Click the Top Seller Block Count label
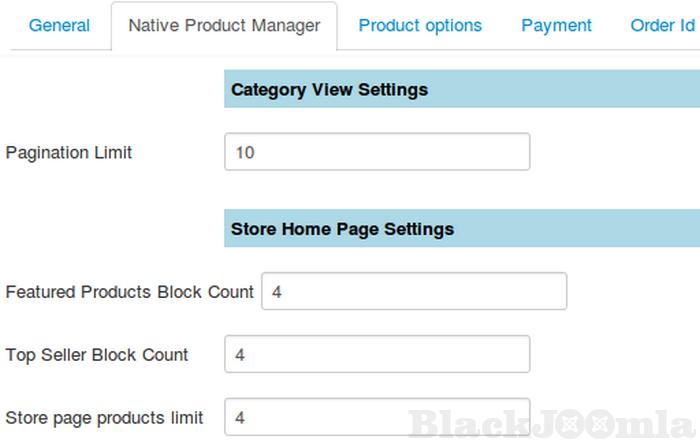700x444 pixels. [x=97, y=355]
